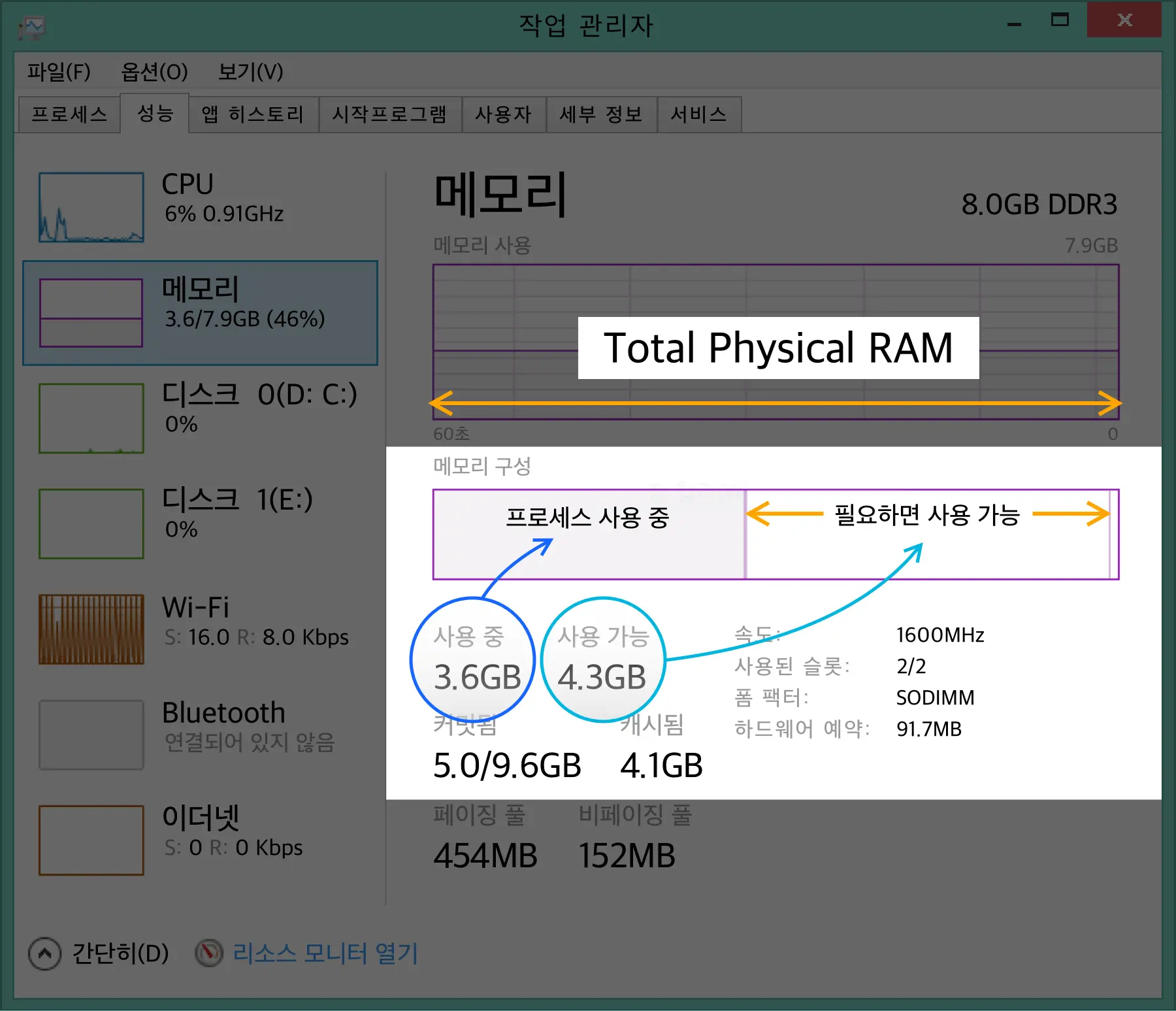This screenshot has width=1176, height=1011.
Task: Click the 60초 time axis label
Action: (x=451, y=434)
